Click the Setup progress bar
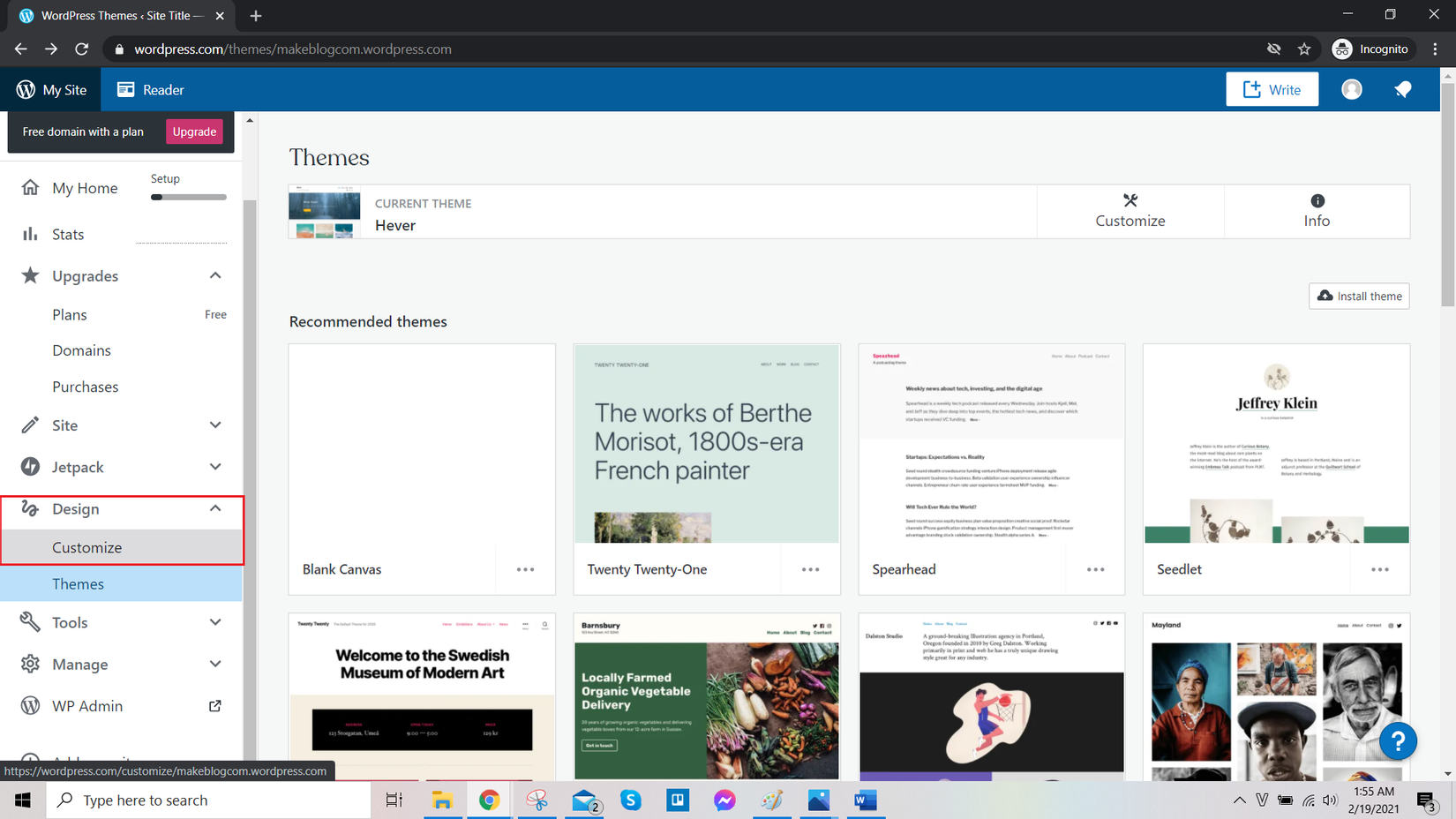The height and width of the screenshot is (819, 1456). (x=189, y=197)
